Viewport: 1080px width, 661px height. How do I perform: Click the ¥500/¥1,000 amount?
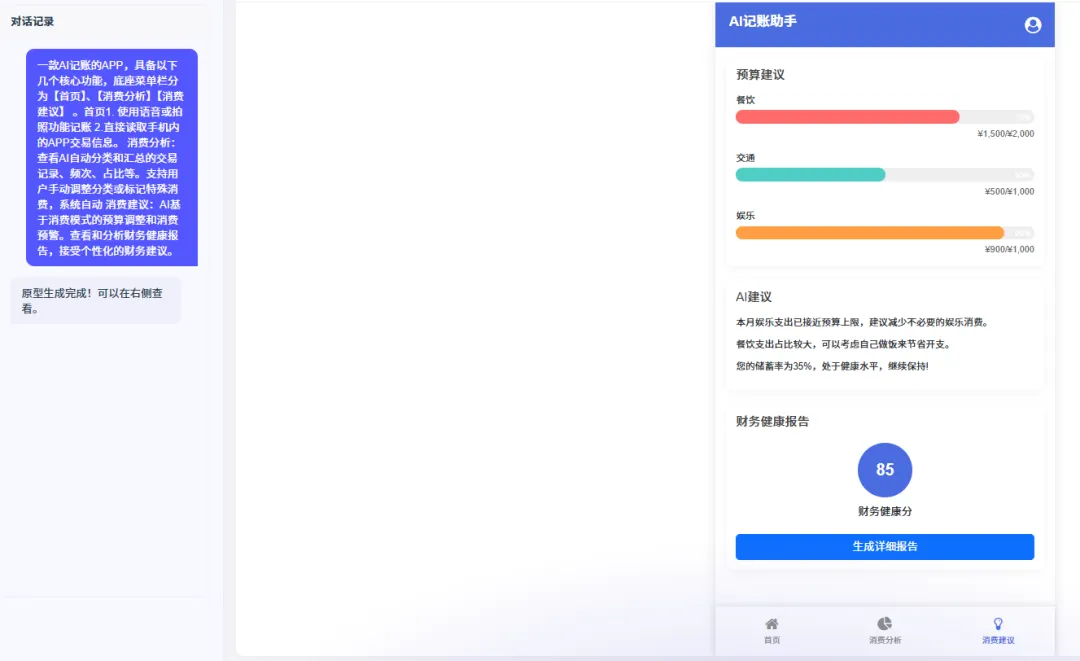[x=1009, y=191]
